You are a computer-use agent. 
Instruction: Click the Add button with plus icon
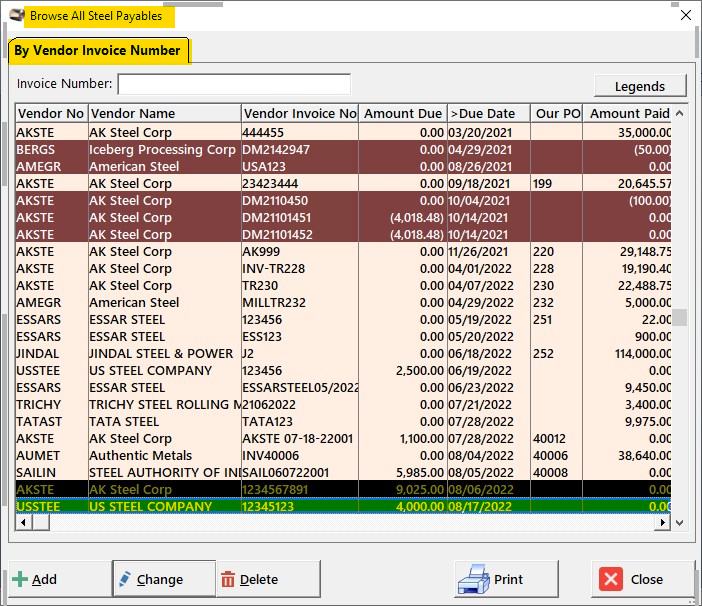60,579
